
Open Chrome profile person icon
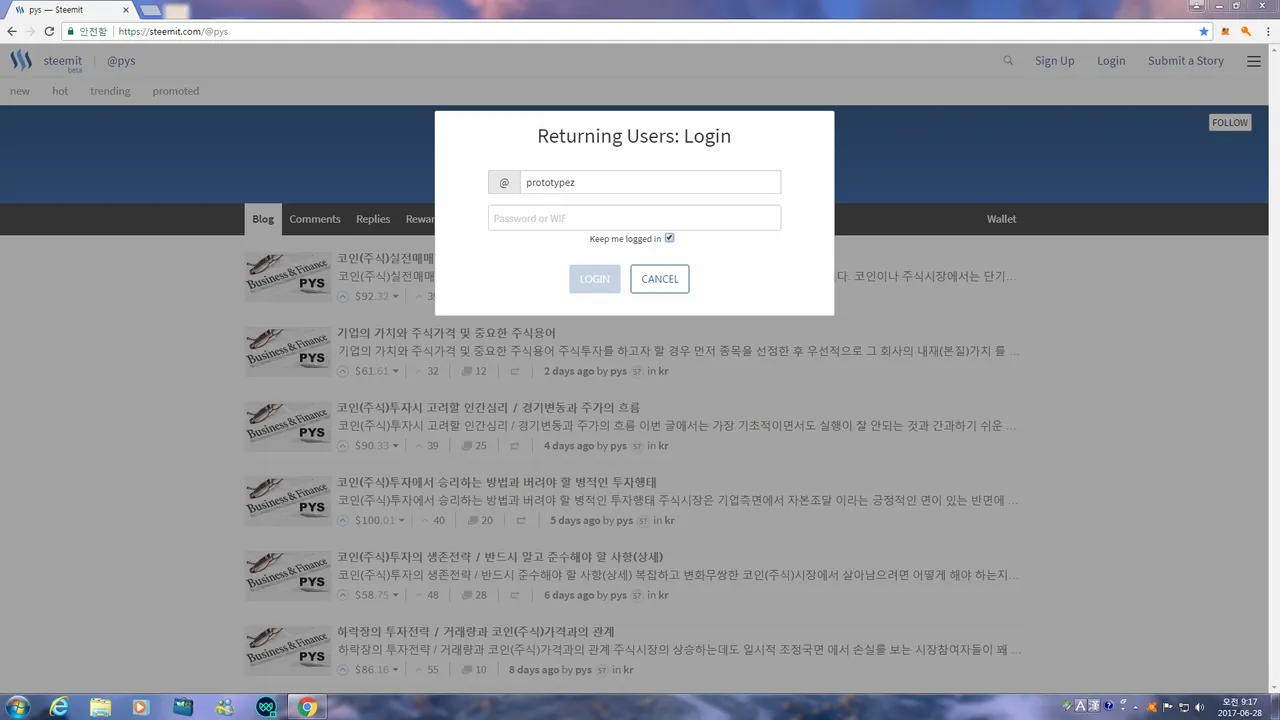(x=1197, y=5)
